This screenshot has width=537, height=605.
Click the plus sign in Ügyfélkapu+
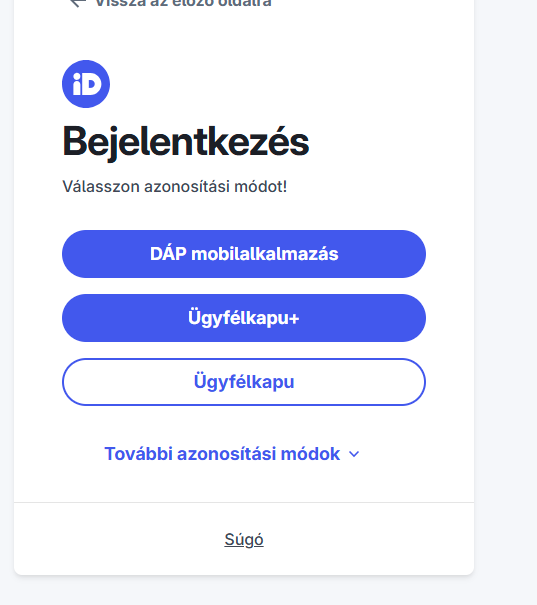294,319
